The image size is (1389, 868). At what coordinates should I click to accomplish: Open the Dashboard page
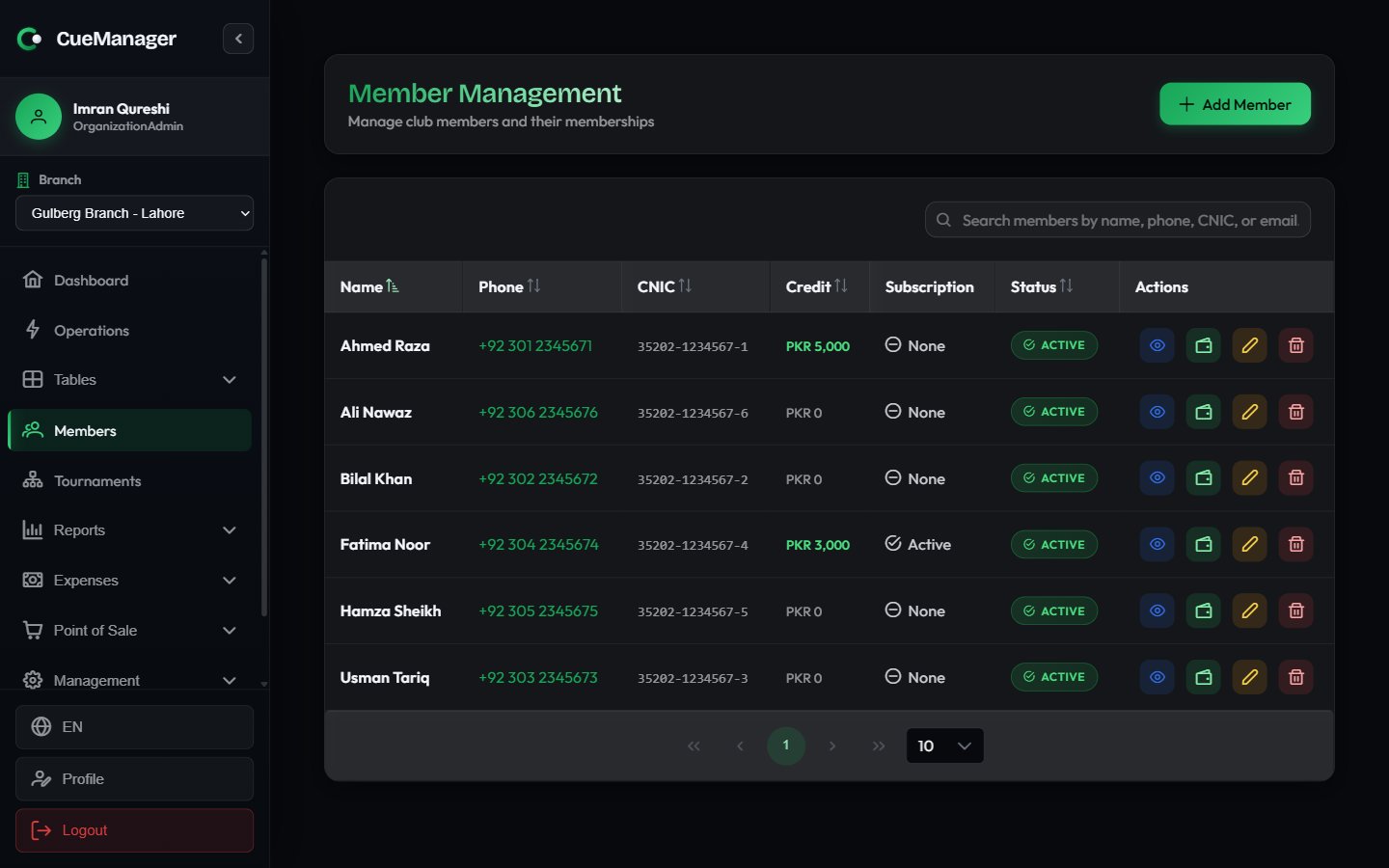[129, 281]
